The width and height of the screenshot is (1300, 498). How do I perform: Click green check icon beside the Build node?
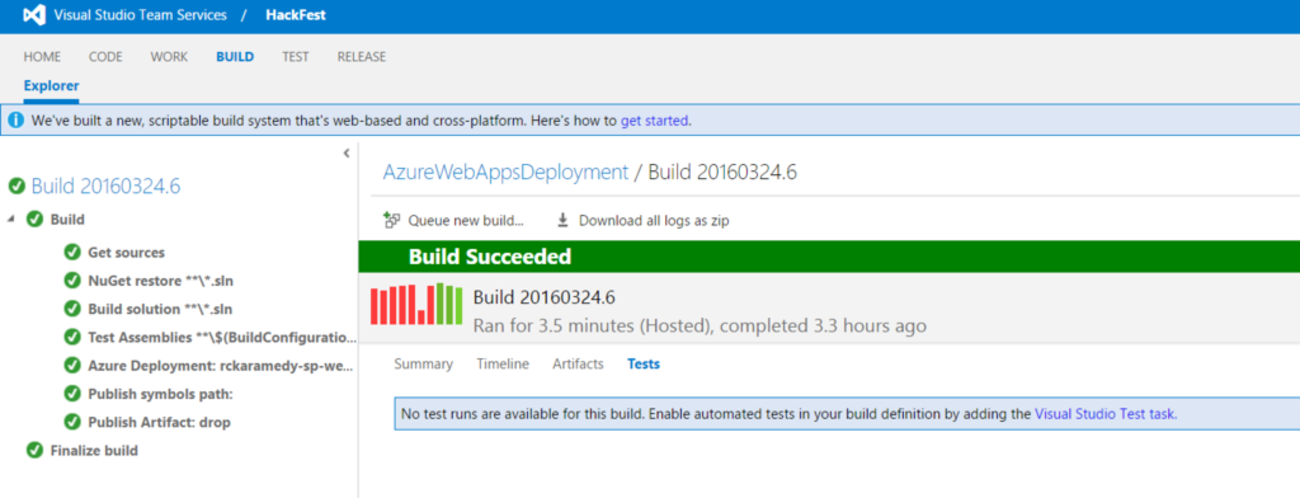pyautogui.click(x=35, y=219)
